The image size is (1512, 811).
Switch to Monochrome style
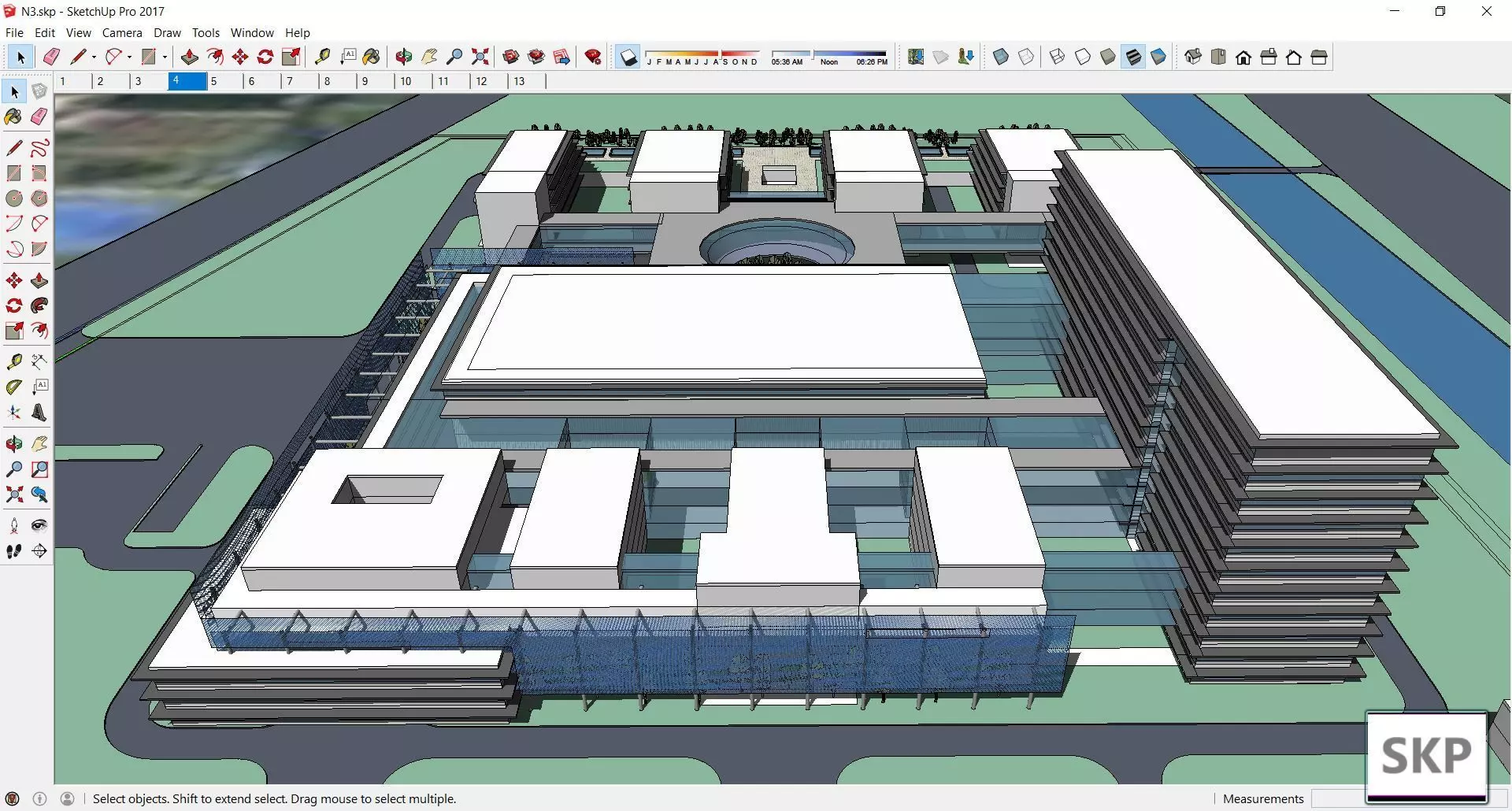tap(1158, 57)
